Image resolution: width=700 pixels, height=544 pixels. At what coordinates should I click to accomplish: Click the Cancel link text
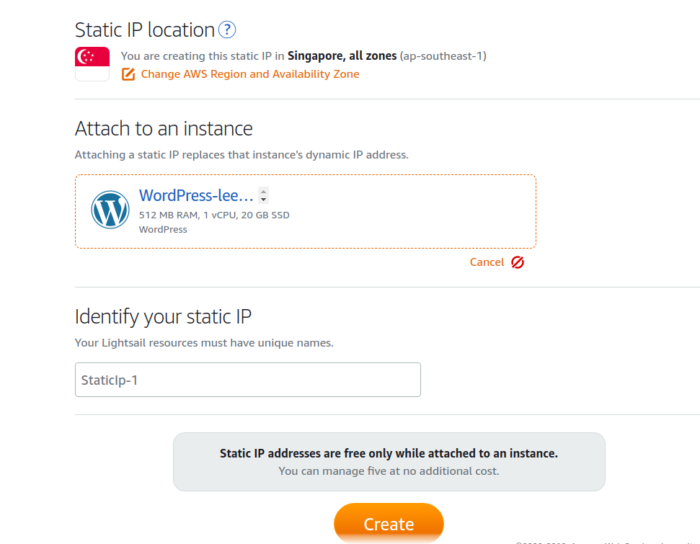tap(487, 262)
